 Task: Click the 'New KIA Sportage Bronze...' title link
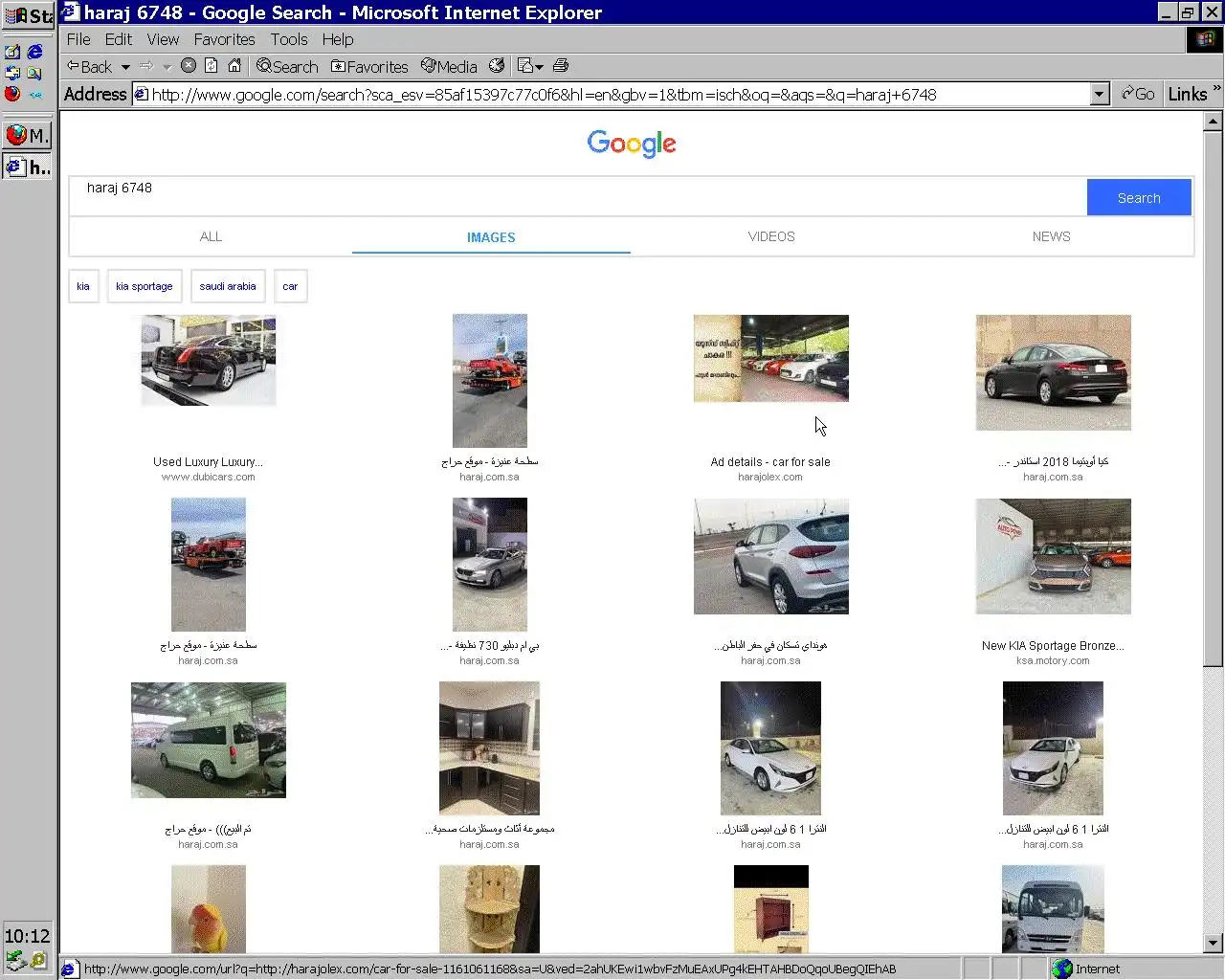tap(1053, 645)
